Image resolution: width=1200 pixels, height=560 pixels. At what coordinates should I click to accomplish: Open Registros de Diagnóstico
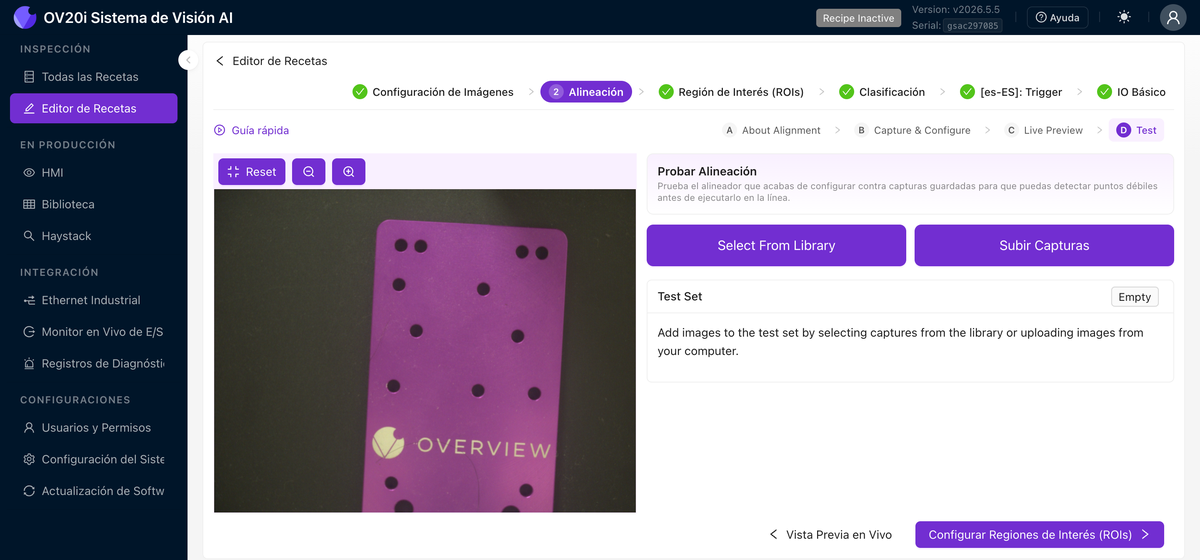[x=94, y=364]
